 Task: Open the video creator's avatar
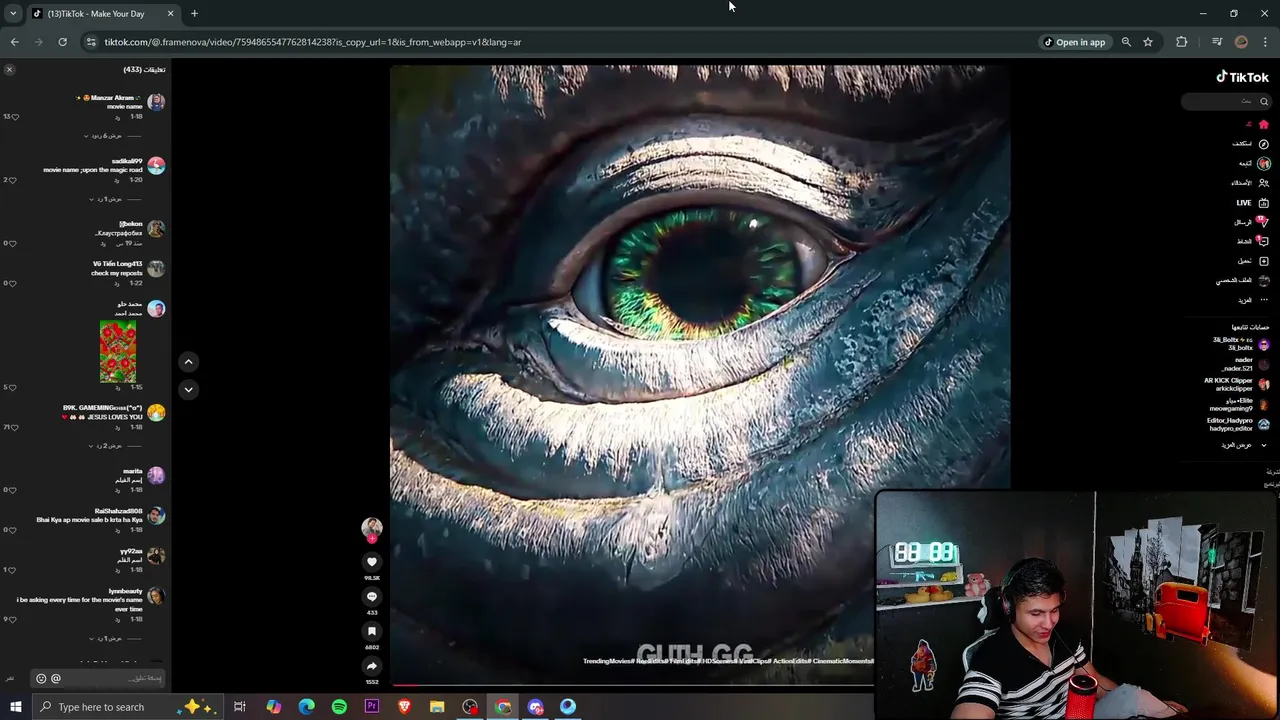coord(372,527)
